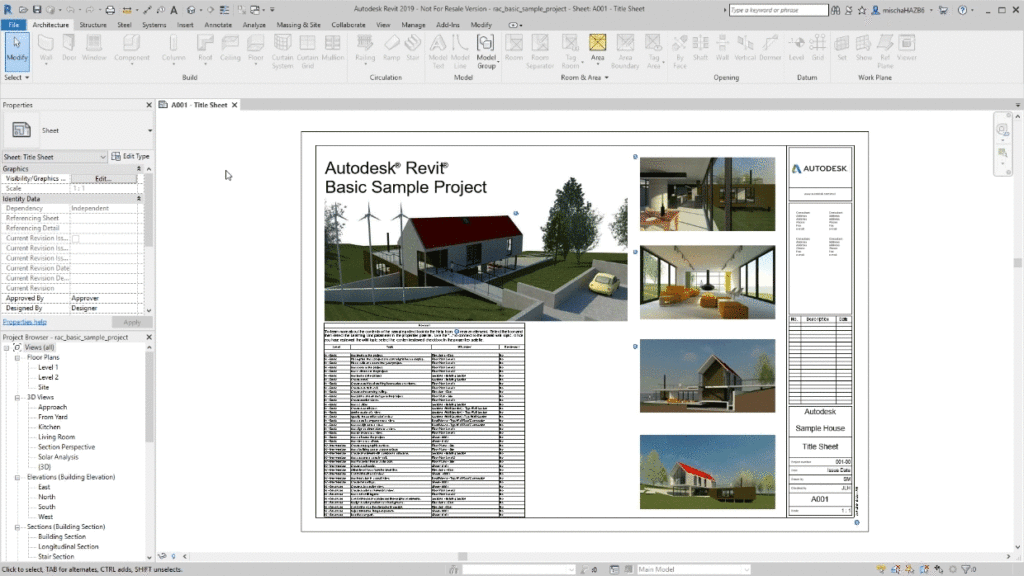Viewport: 1024px width, 576px height.
Task: Switch to the Annotate ribbon tab
Action: point(218,25)
